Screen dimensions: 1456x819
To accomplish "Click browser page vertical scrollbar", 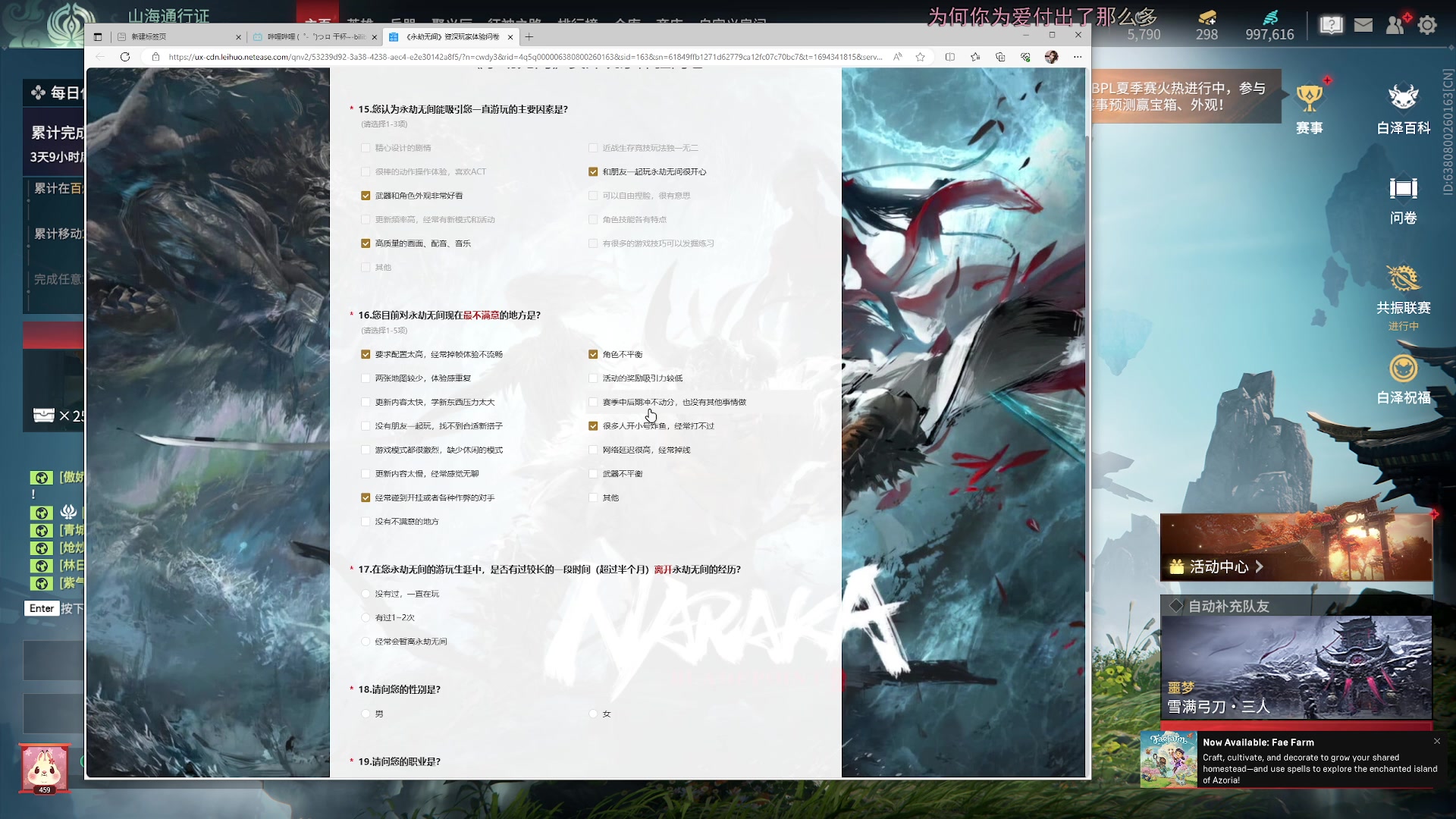I will 1088,364.
